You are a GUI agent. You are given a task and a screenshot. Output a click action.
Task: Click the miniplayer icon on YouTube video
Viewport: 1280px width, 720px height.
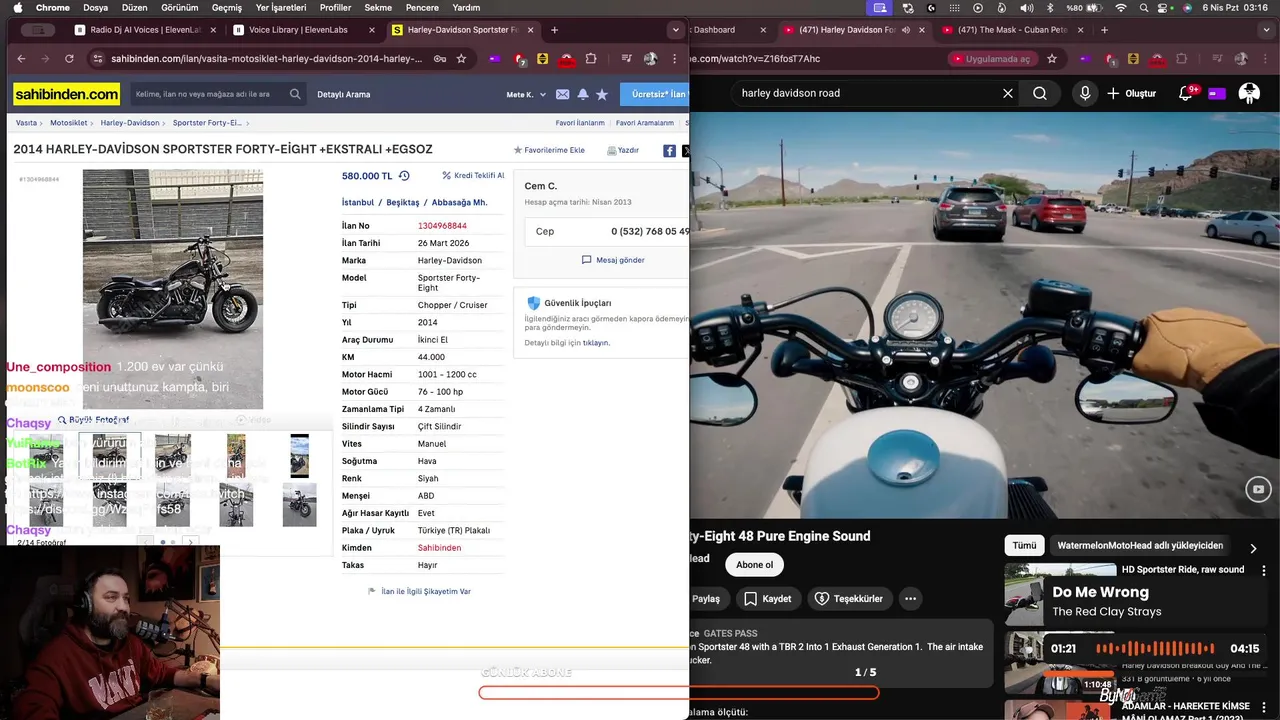point(1258,488)
